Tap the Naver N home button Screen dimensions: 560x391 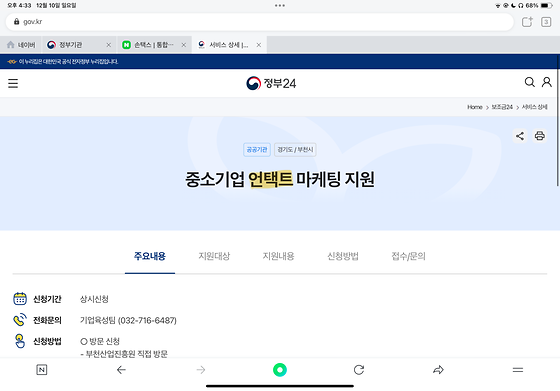(x=42, y=370)
